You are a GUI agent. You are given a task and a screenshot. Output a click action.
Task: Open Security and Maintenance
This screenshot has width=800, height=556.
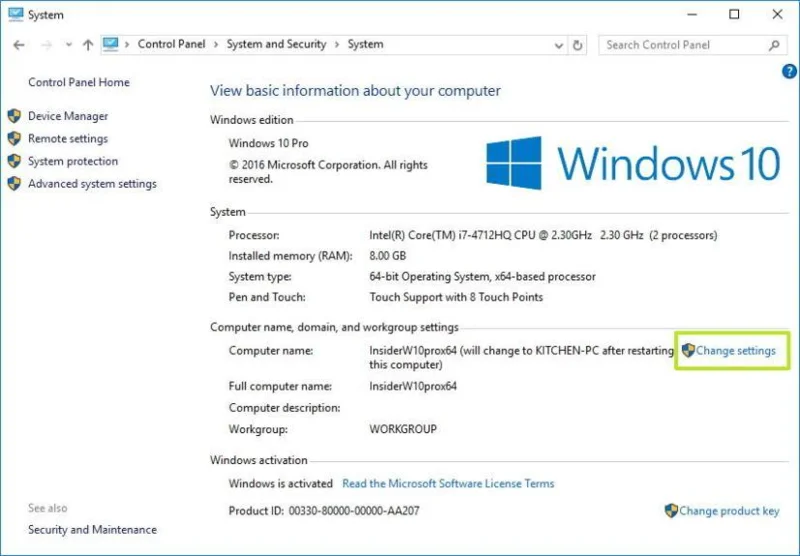92,529
